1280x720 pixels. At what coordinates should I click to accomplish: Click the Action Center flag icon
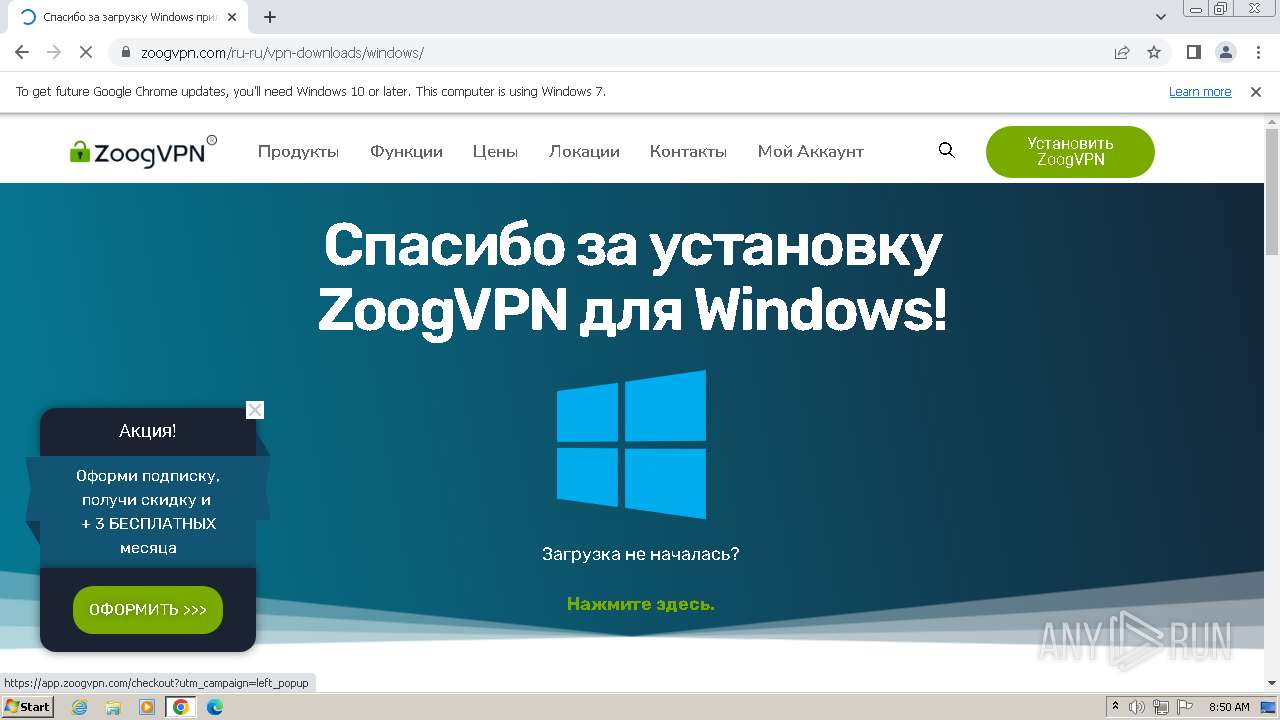pos(1185,707)
